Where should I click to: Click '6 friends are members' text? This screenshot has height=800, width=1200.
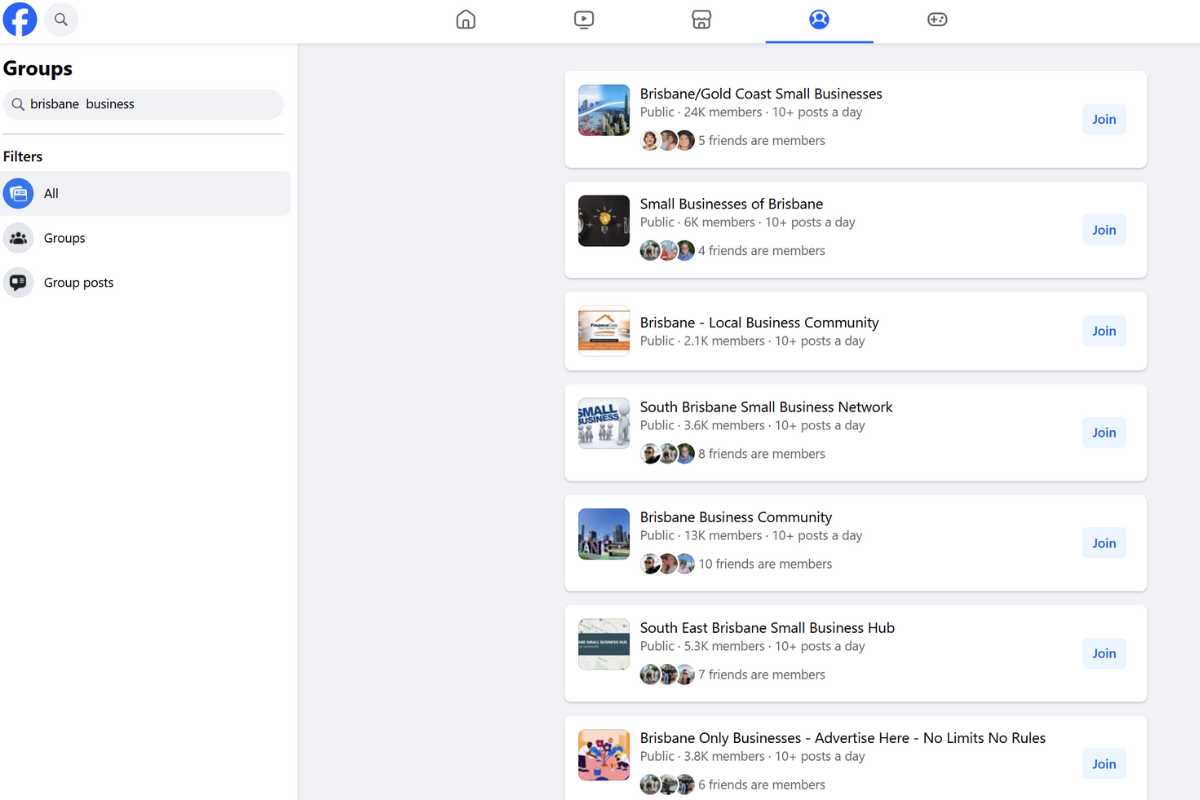pyautogui.click(x=761, y=785)
